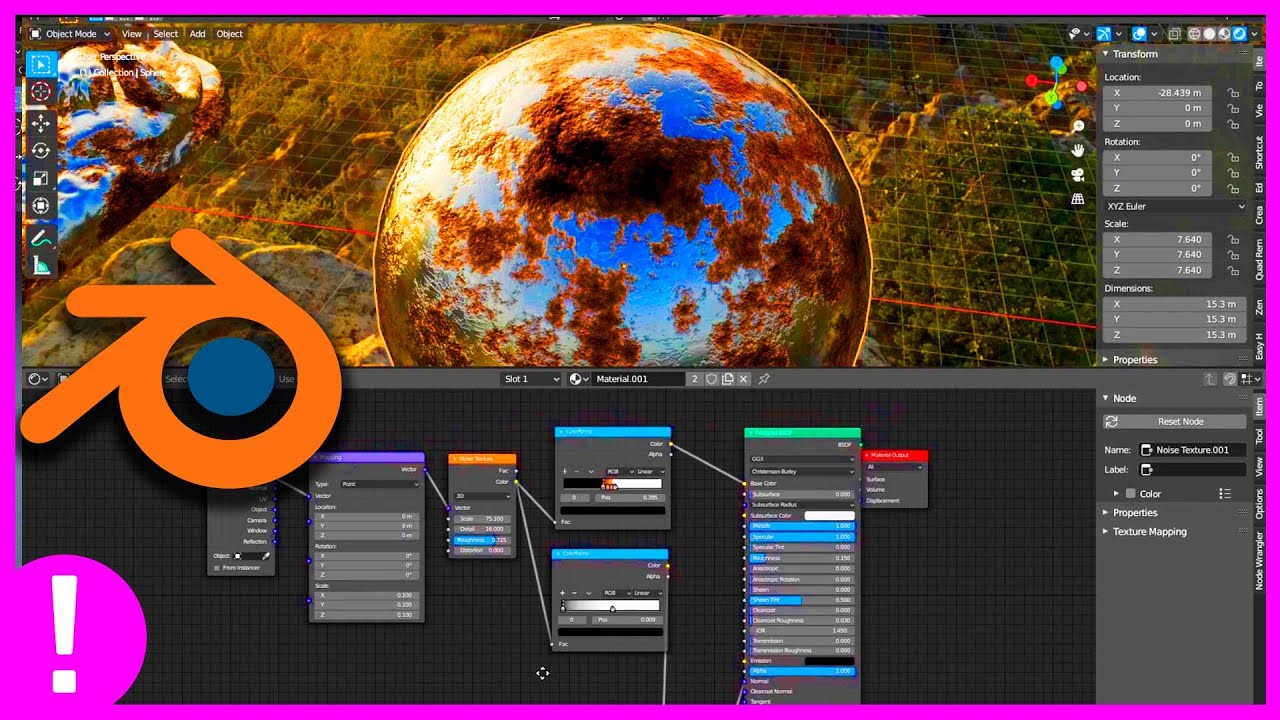The height and width of the screenshot is (720, 1280).
Task: Open the Quad Rem sidebar tab
Action: (x=1259, y=259)
